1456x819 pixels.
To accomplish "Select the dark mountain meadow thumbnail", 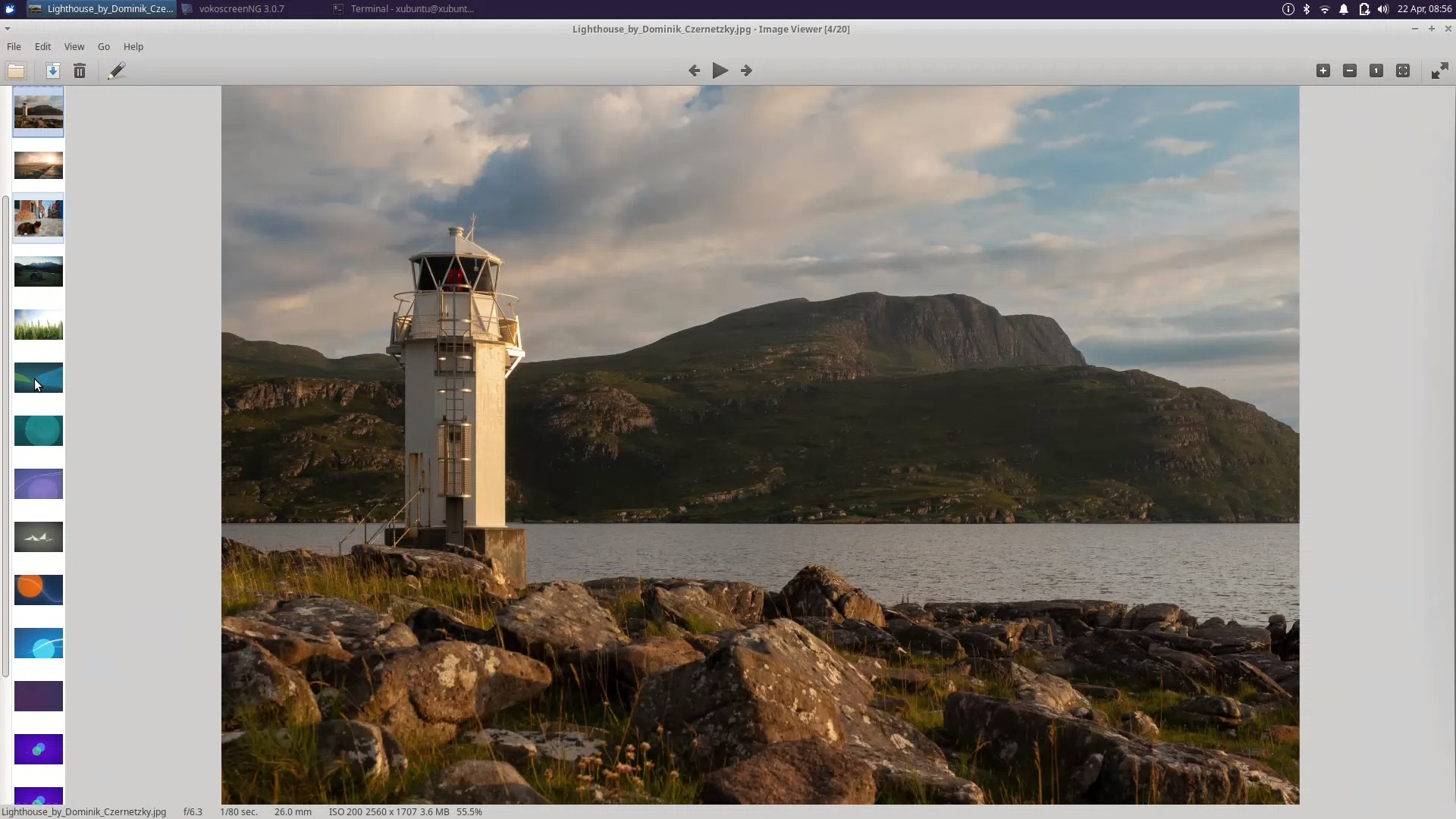I will (x=39, y=271).
